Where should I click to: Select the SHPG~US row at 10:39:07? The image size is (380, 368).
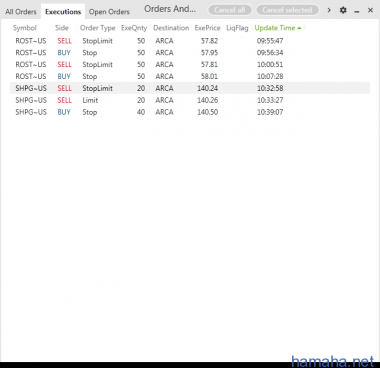(190, 112)
